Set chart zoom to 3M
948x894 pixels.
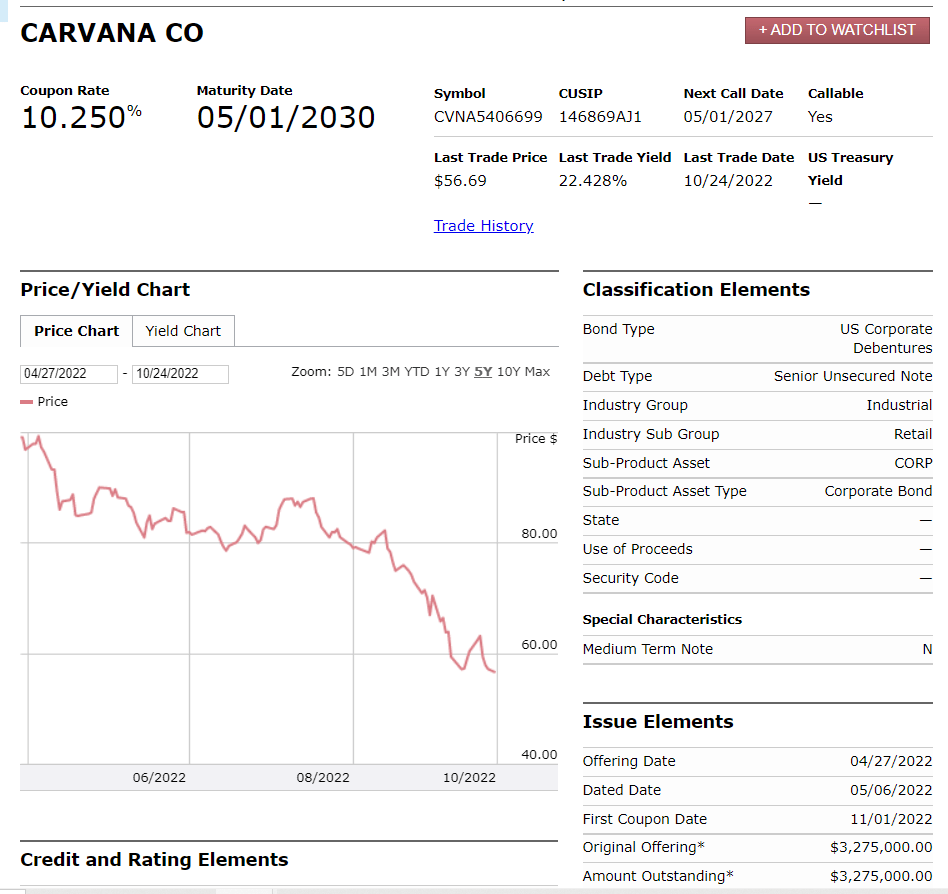click(390, 372)
